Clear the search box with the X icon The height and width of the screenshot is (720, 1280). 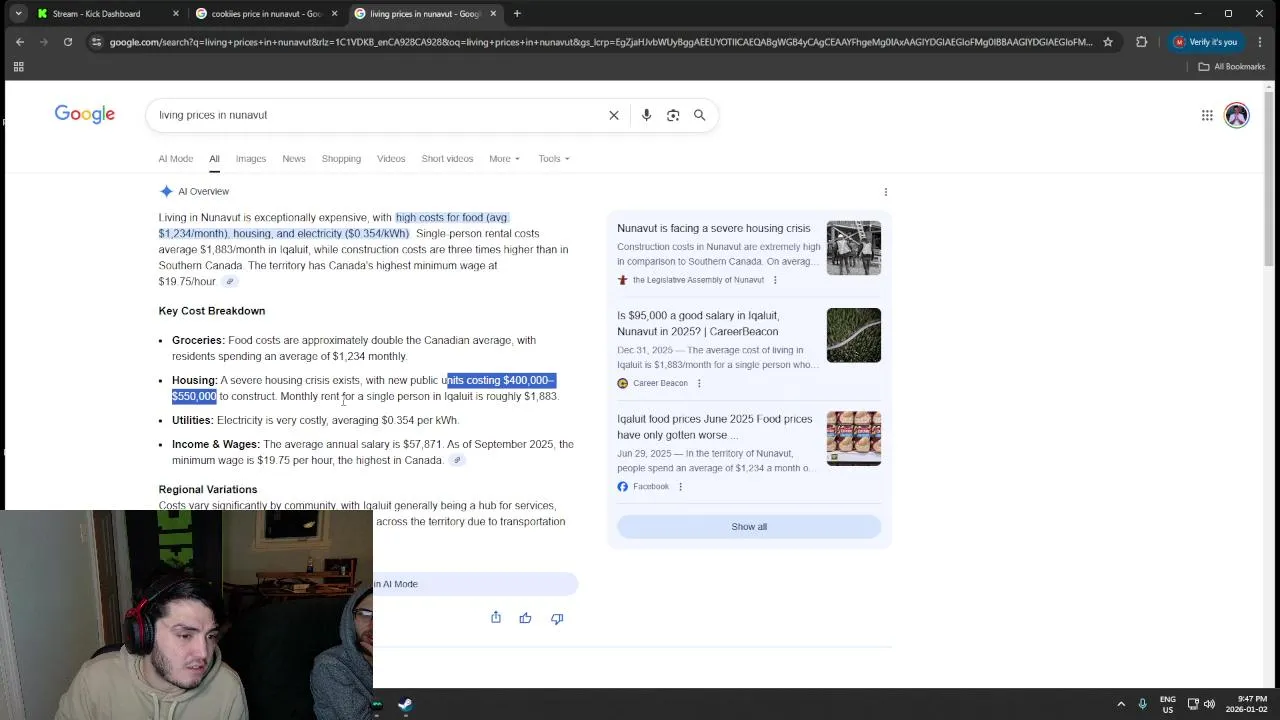pos(614,115)
